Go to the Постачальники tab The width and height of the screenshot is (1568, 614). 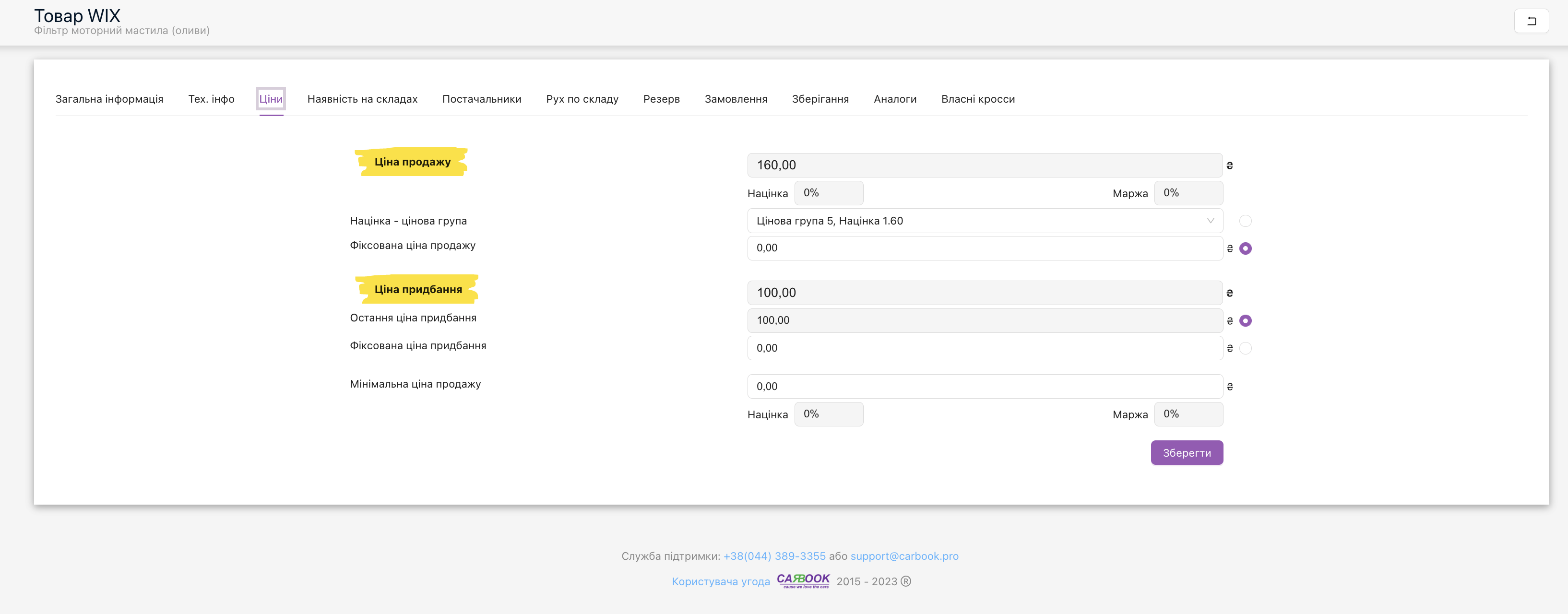[x=481, y=99]
